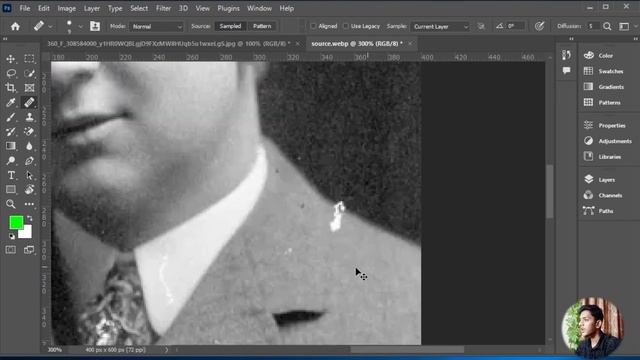Set source to Pattern
Screen dimensions: 640x360
click(262, 26)
